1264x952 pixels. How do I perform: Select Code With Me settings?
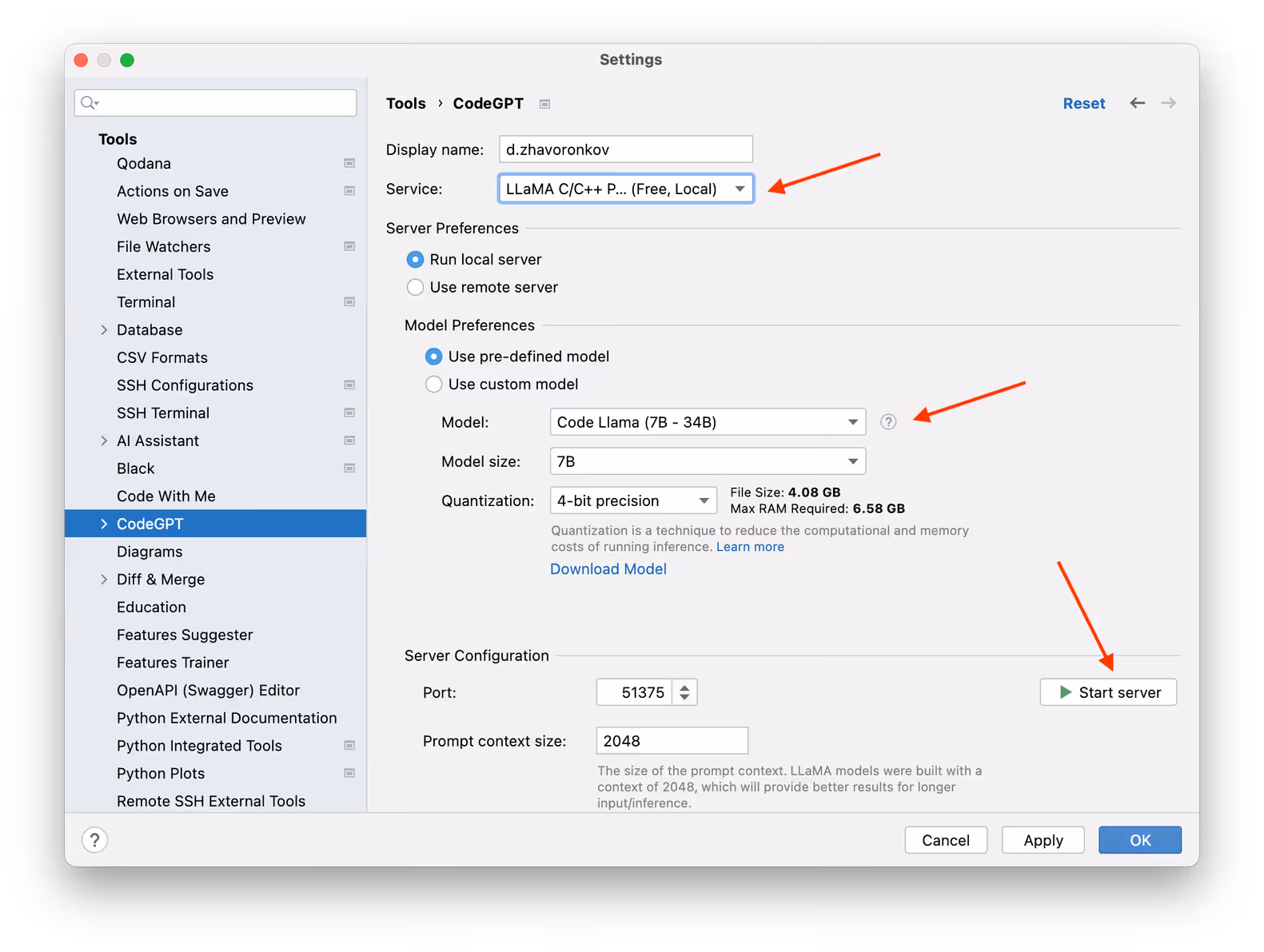pyautogui.click(x=166, y=496)
